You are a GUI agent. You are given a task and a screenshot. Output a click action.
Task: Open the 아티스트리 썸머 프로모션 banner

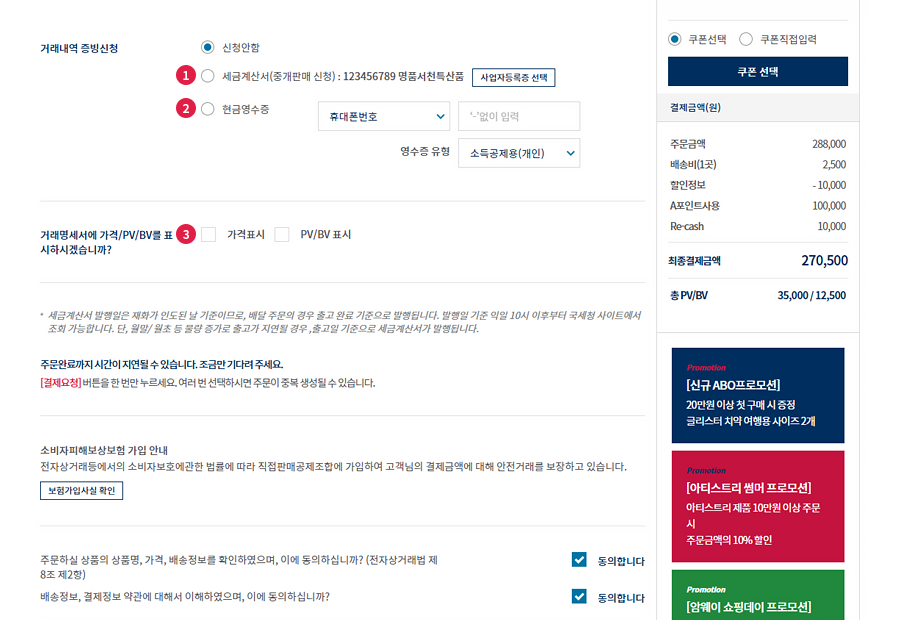pos(758,506)
